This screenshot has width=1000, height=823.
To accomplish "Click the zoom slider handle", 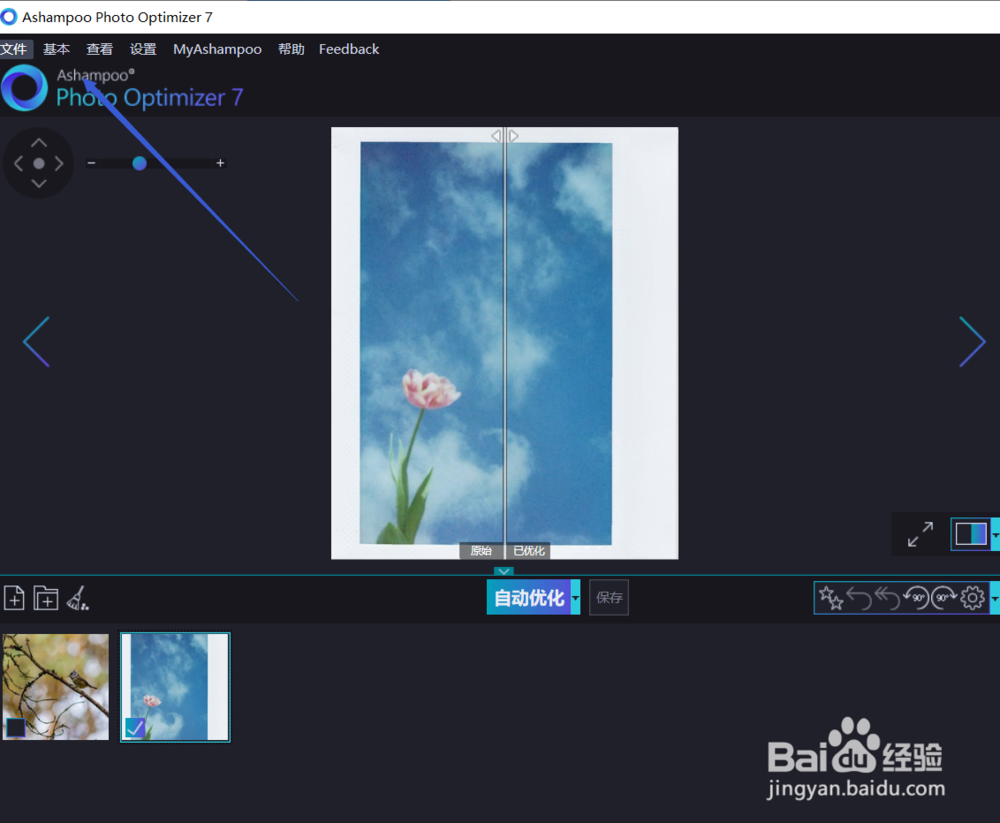I will pos(139,163).
